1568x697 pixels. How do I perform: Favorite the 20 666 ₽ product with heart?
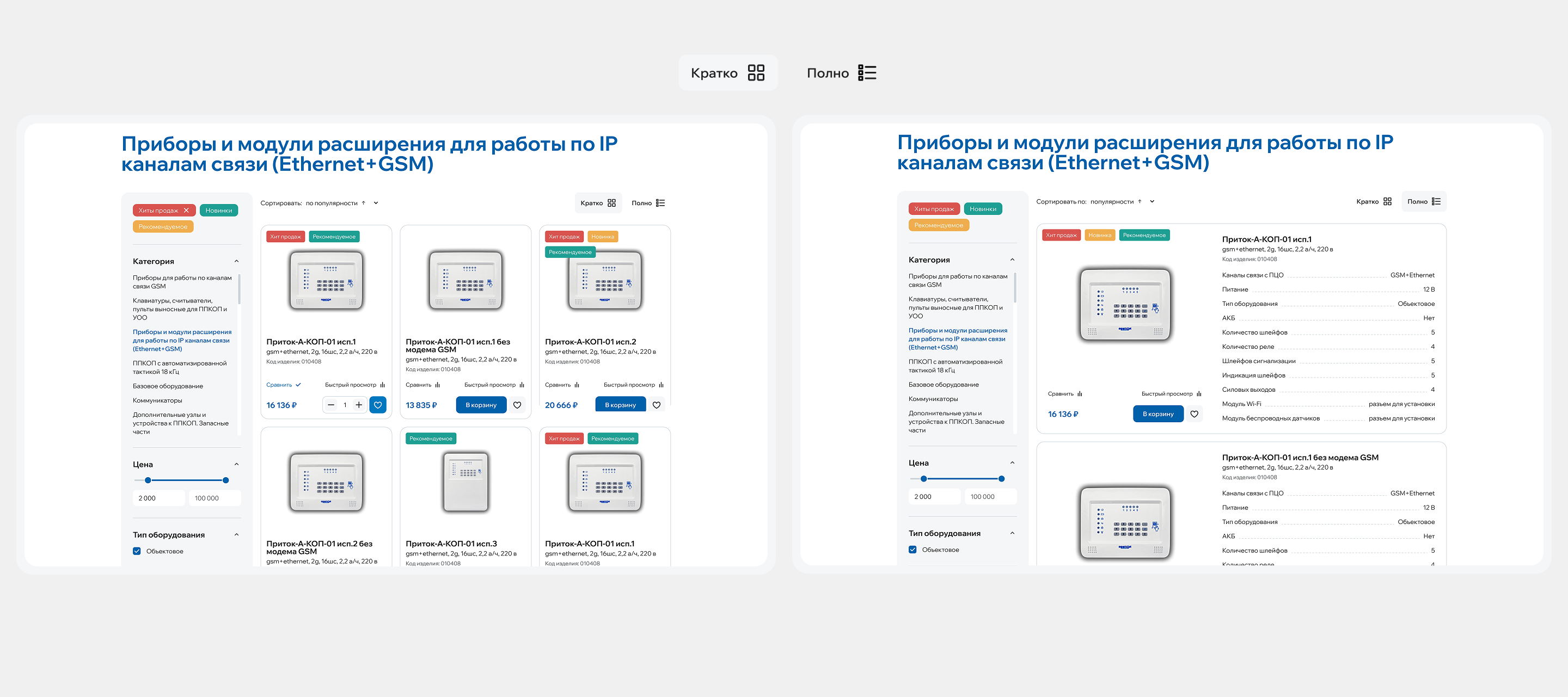click(x=657, y=405)
